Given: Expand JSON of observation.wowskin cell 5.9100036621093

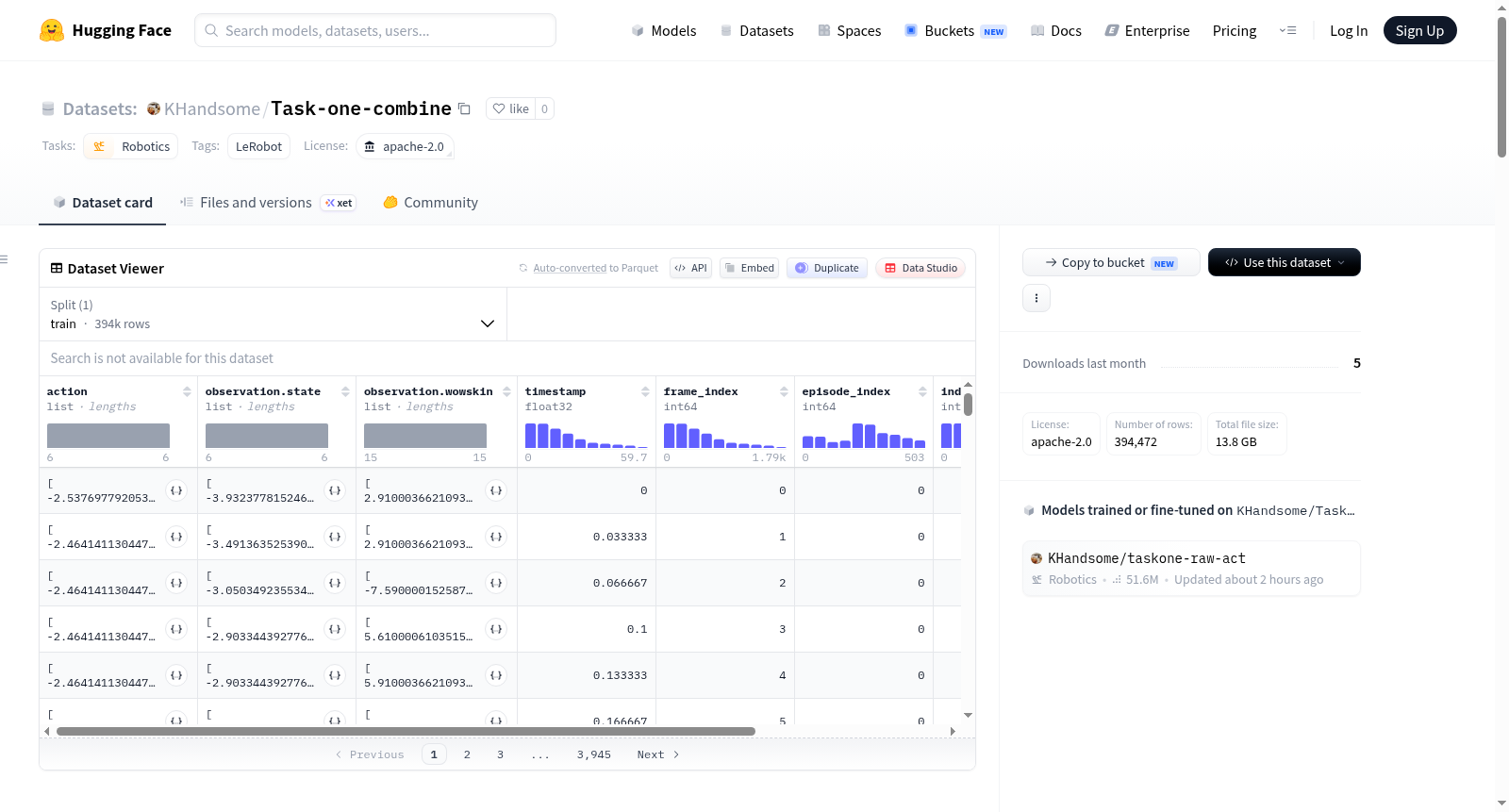Looking at the screenshot, I should [x=496, y=675].
